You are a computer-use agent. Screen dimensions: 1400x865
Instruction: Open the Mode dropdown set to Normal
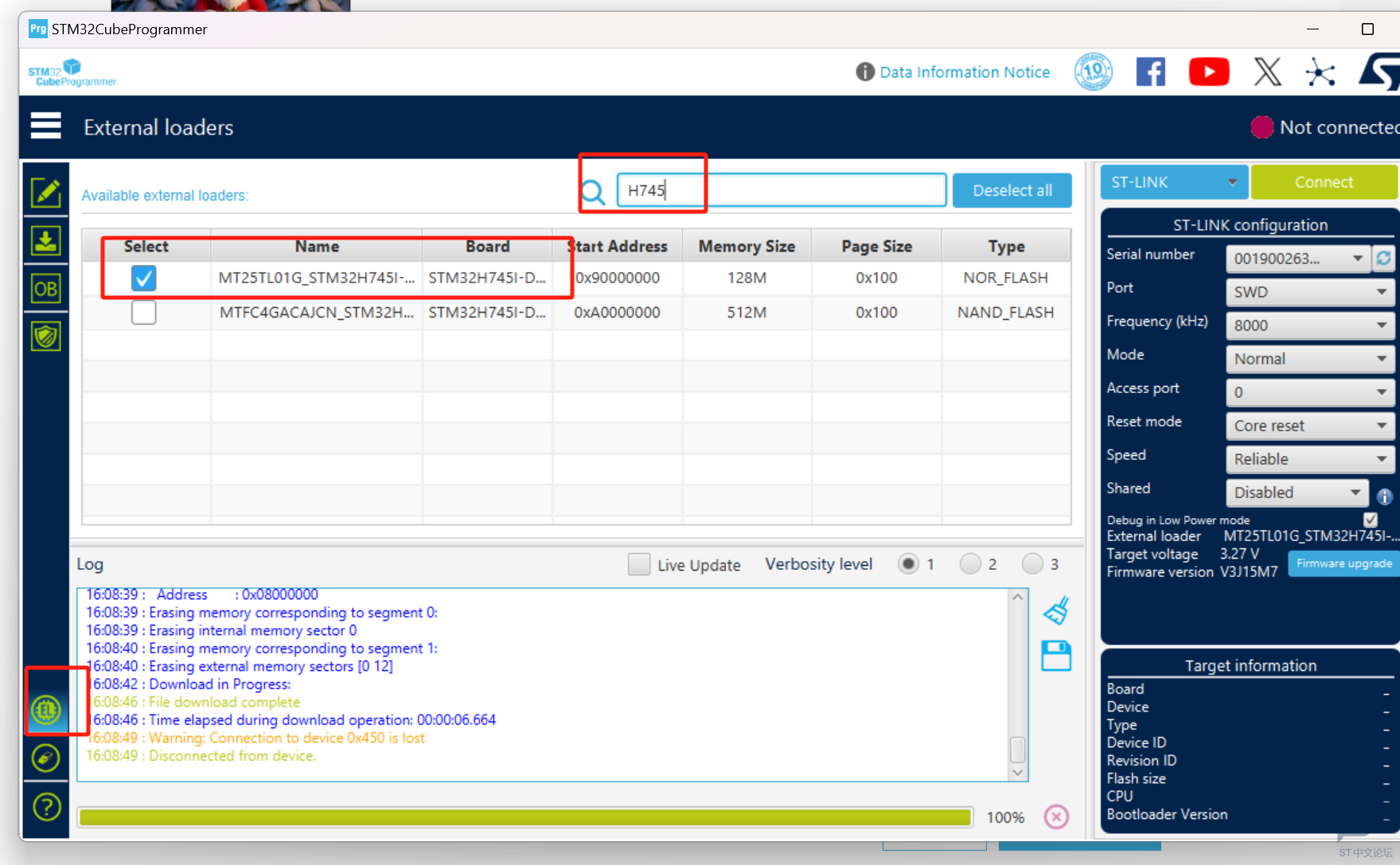point(1310,359)
